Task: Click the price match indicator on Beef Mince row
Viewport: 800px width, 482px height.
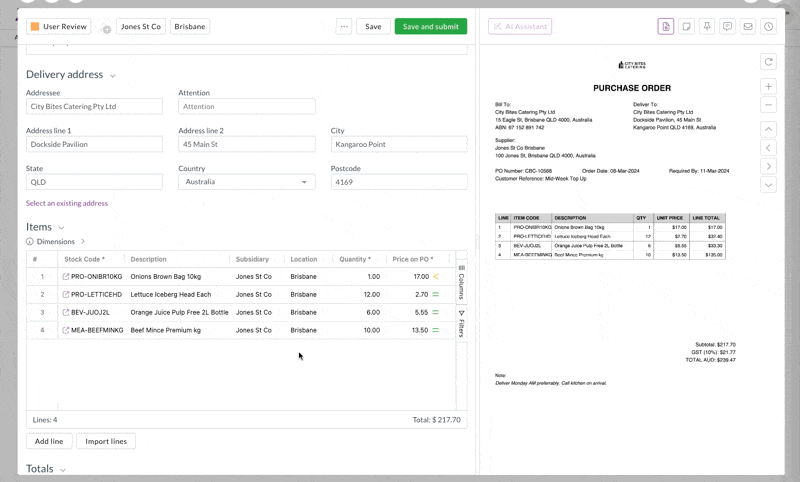Action: (x=436, y=330)
